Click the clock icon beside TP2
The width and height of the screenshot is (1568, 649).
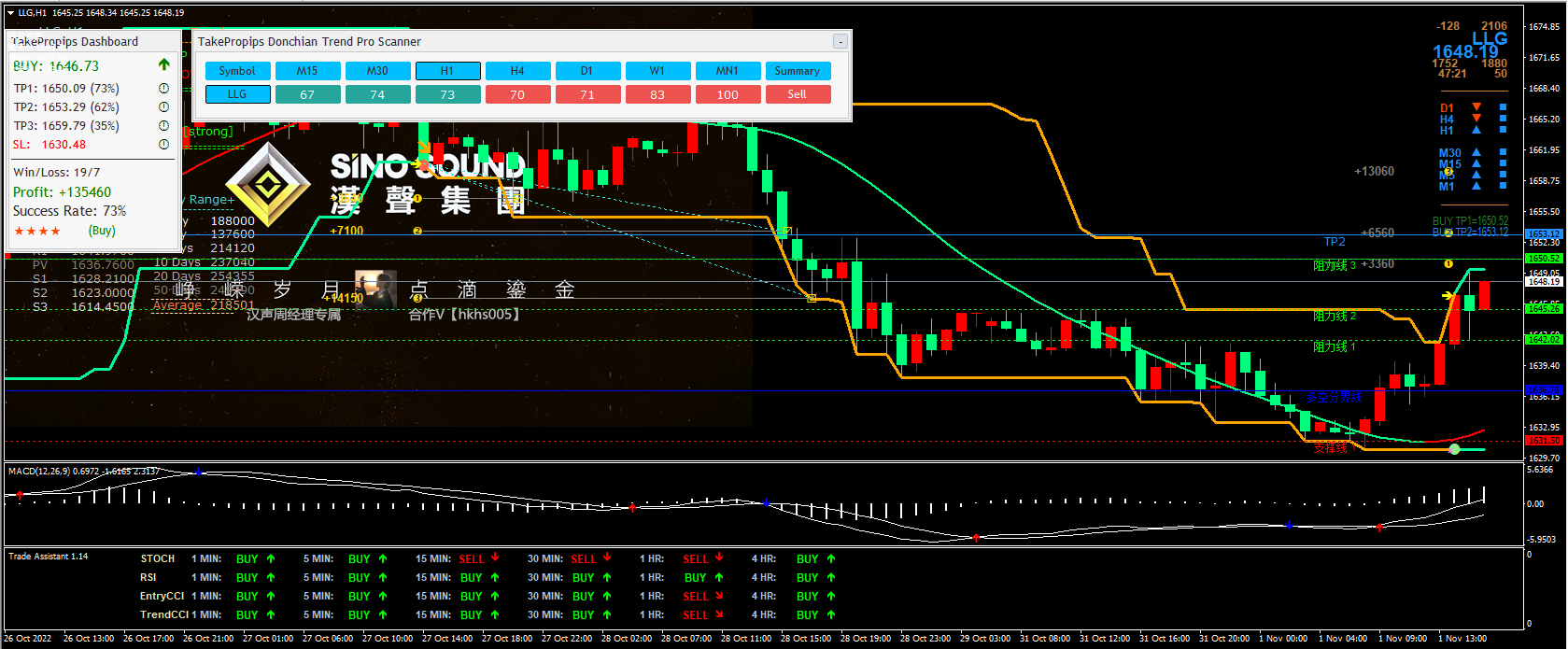pyautogui.click(x=163, y=107)
